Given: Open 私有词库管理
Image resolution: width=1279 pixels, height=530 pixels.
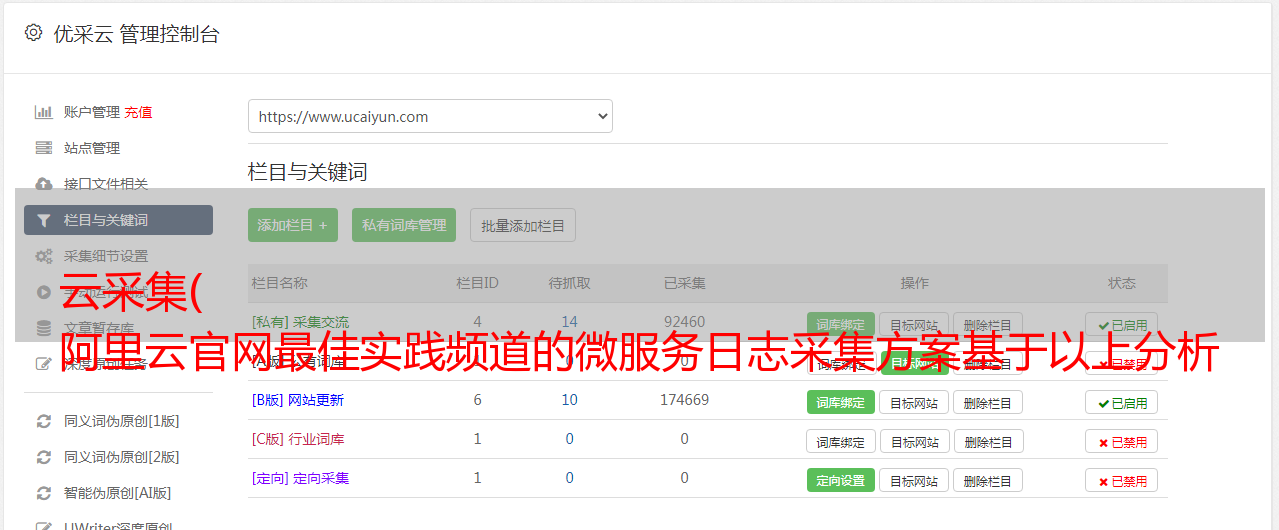Looking at the screenshot, I should [404, 225].
